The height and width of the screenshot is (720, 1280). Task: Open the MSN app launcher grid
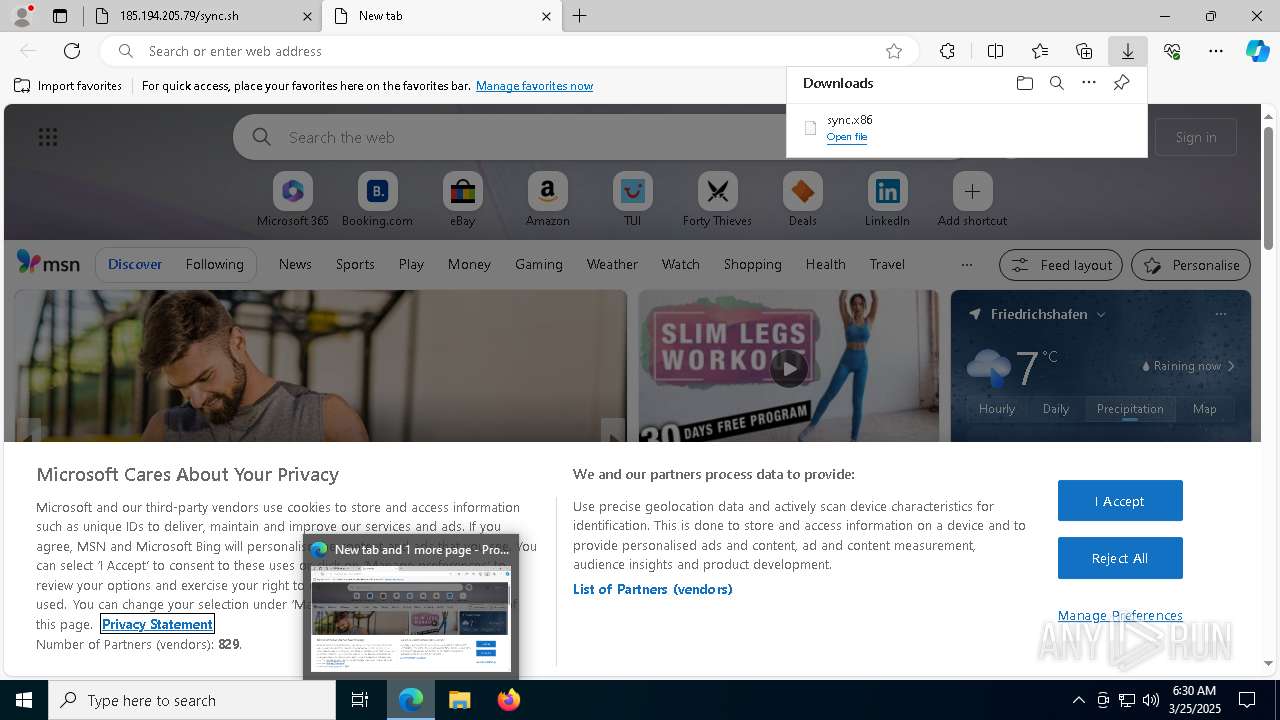48,137
